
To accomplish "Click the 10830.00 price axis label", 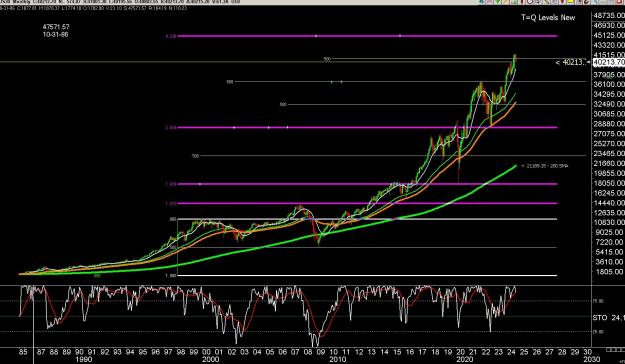I will [x=609, y=222].
